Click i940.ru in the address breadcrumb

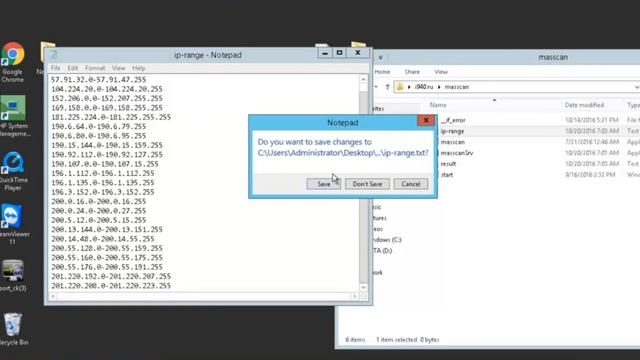424,87
